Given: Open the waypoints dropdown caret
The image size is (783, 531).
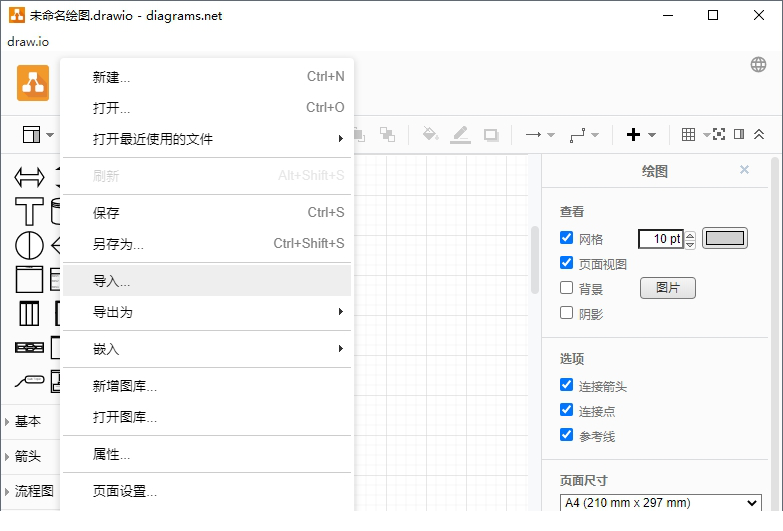Looking at the screenshot, I should point(595,135).
